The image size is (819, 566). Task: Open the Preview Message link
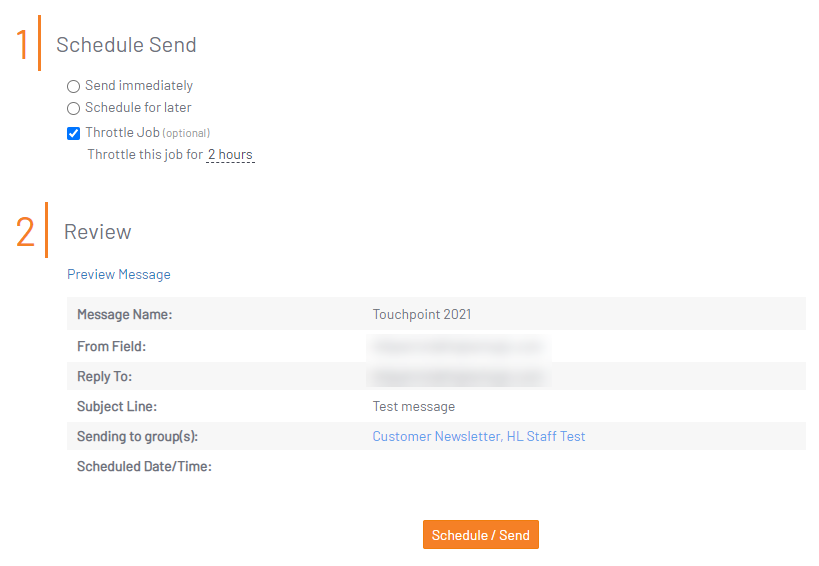(119, 274)
